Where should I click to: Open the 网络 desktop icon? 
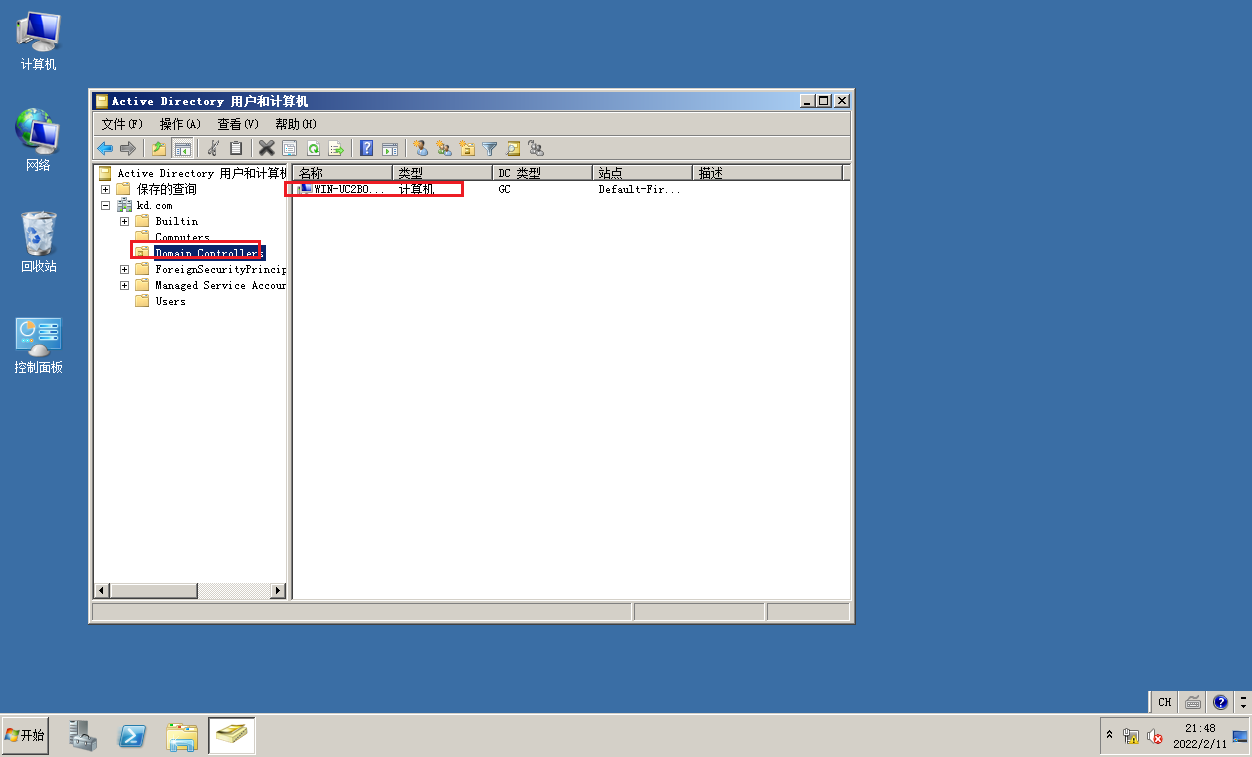pyautogui.click(x=39, y=141)
